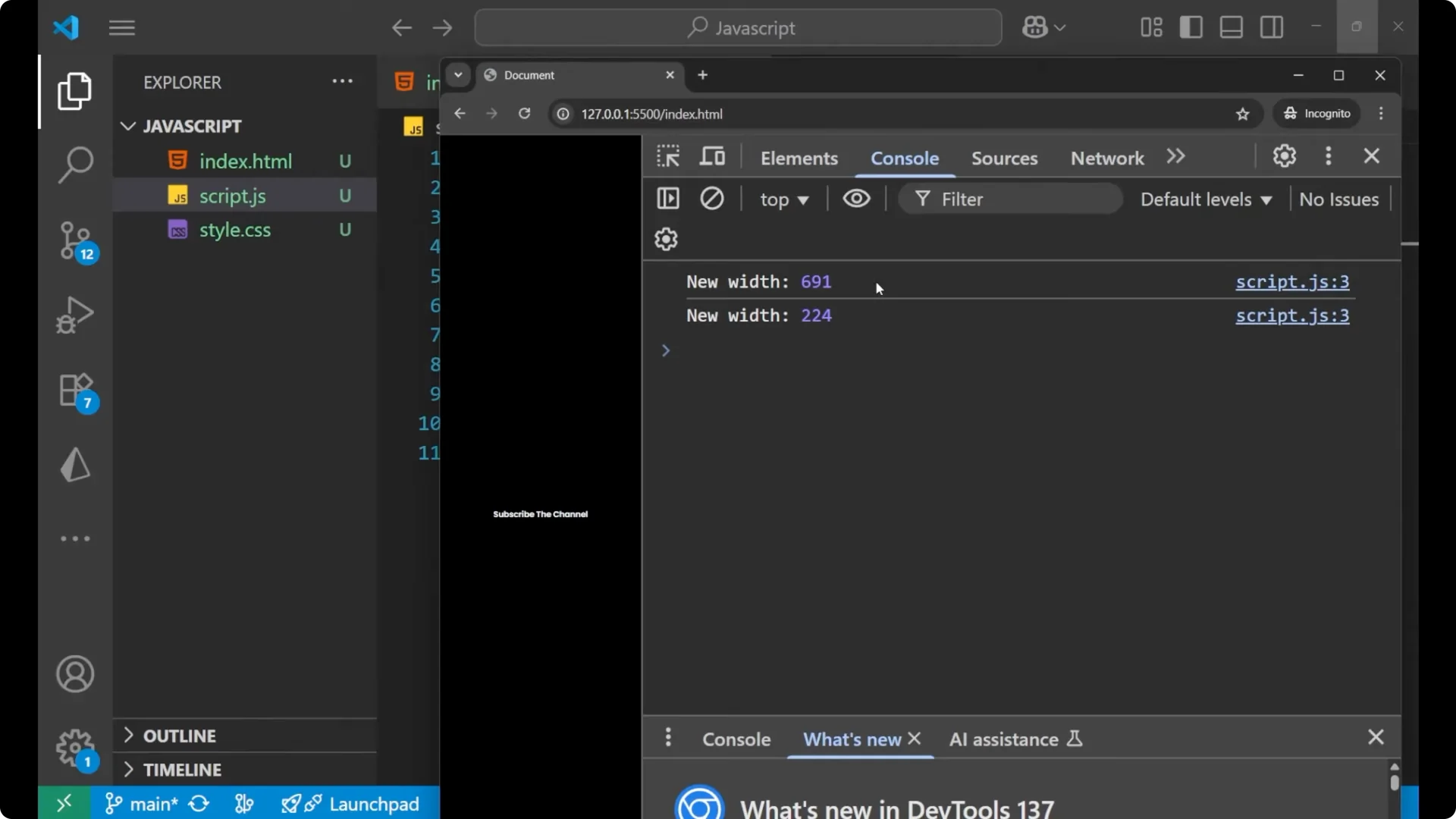Image resolution: width=1456 pixels, height=819 pixels.
Task: Toggle live expression eye icon
Action: [x=856, y=199]
